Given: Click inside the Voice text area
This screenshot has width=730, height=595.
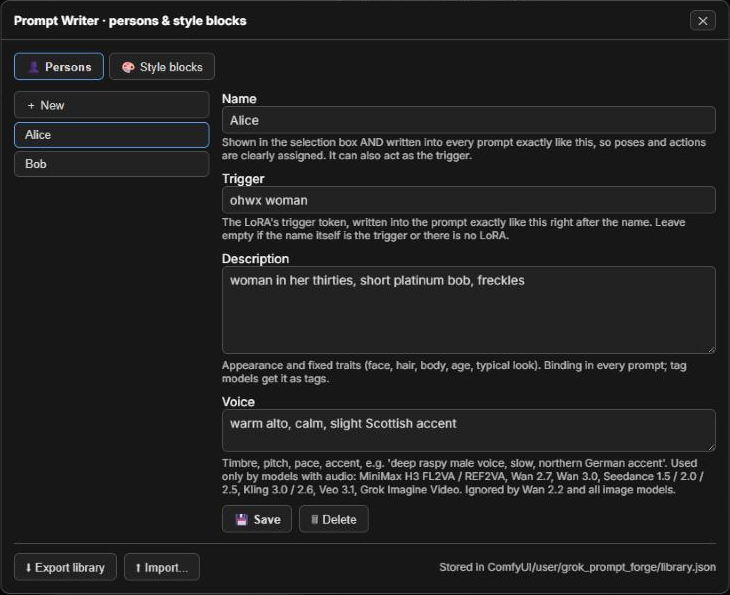Looking at the screenshot, I should 469,431.
